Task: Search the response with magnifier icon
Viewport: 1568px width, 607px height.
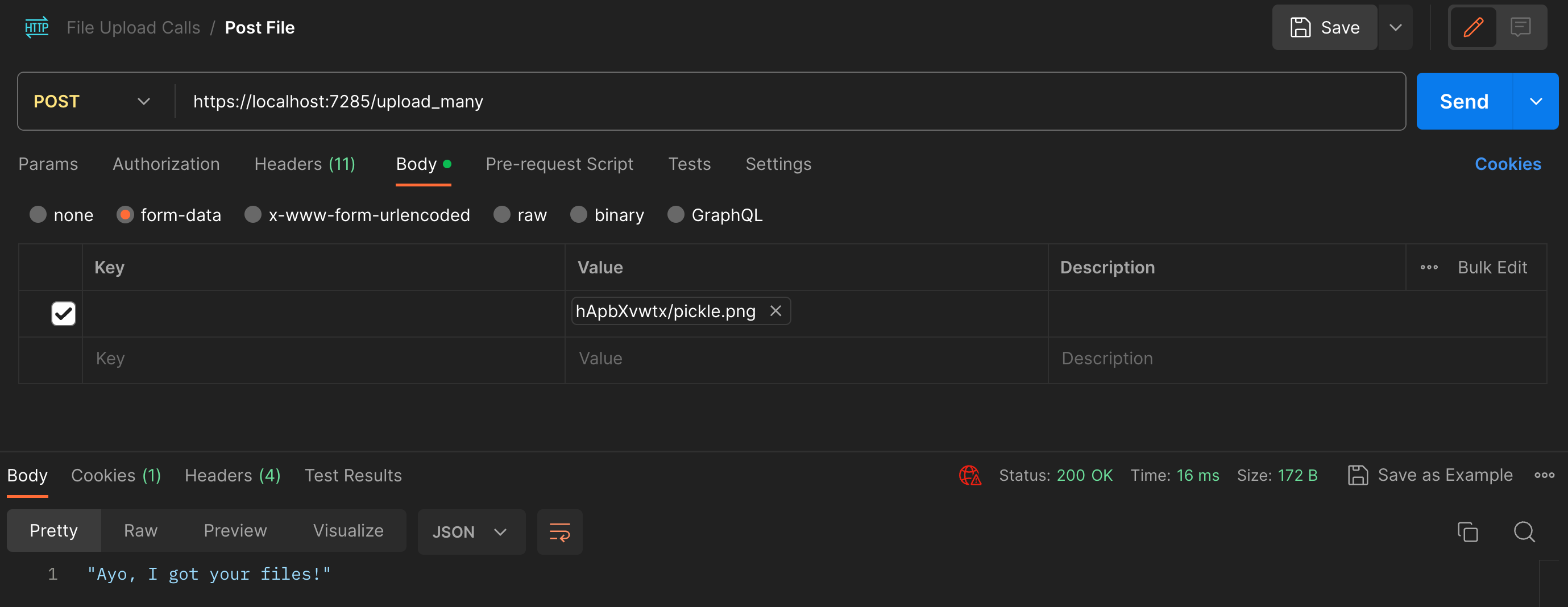Action: [x=1524, y=532]
